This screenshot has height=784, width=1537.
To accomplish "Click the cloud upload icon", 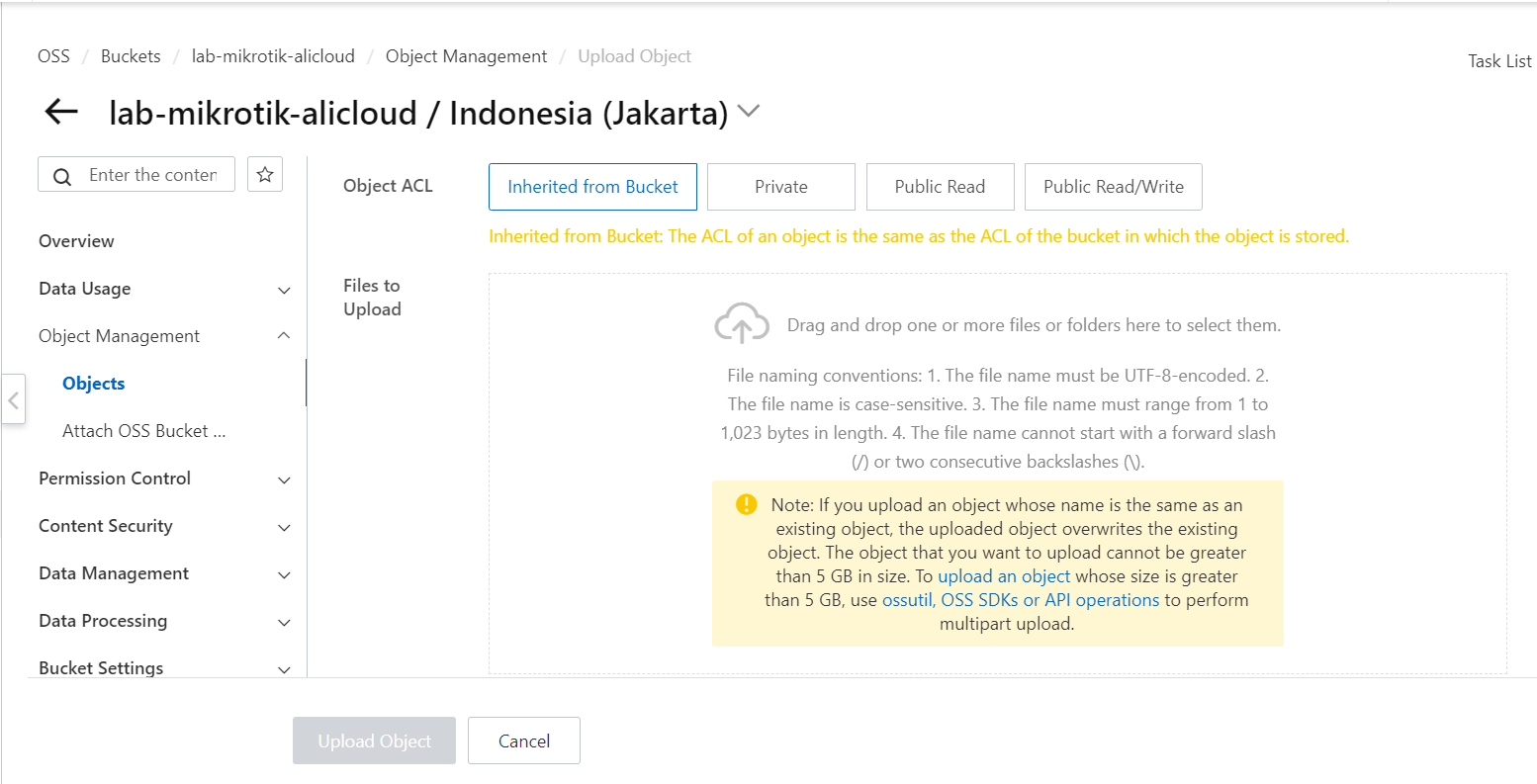I will click(742, 323).
